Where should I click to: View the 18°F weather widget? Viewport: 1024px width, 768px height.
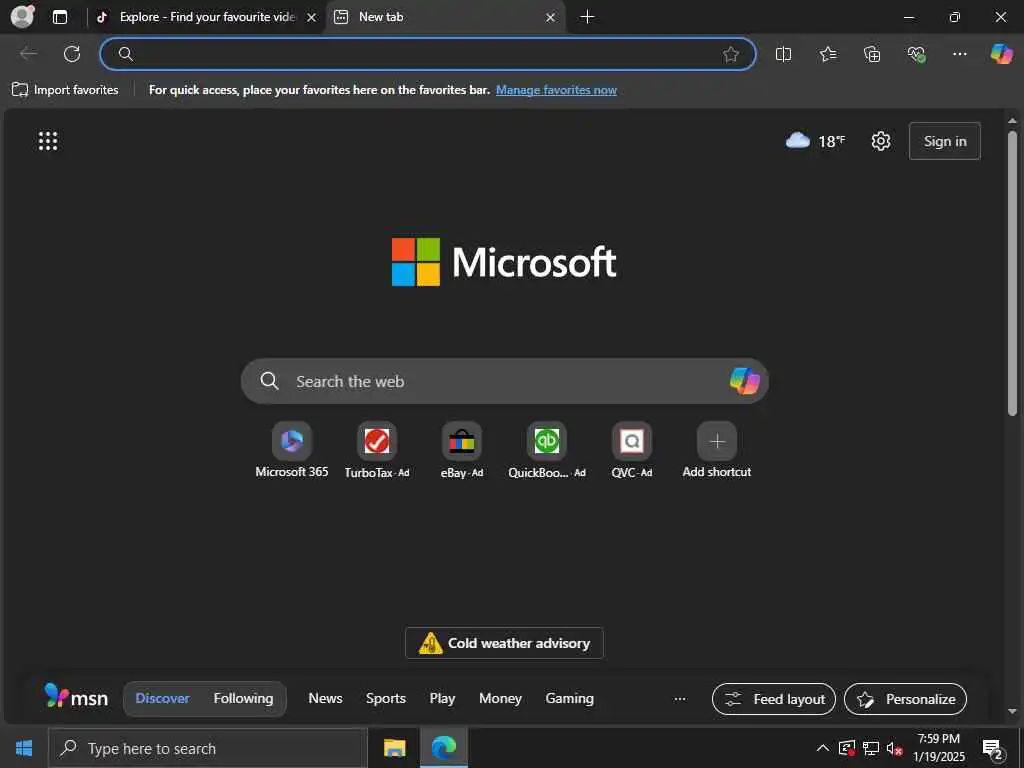tap(815, 140)
